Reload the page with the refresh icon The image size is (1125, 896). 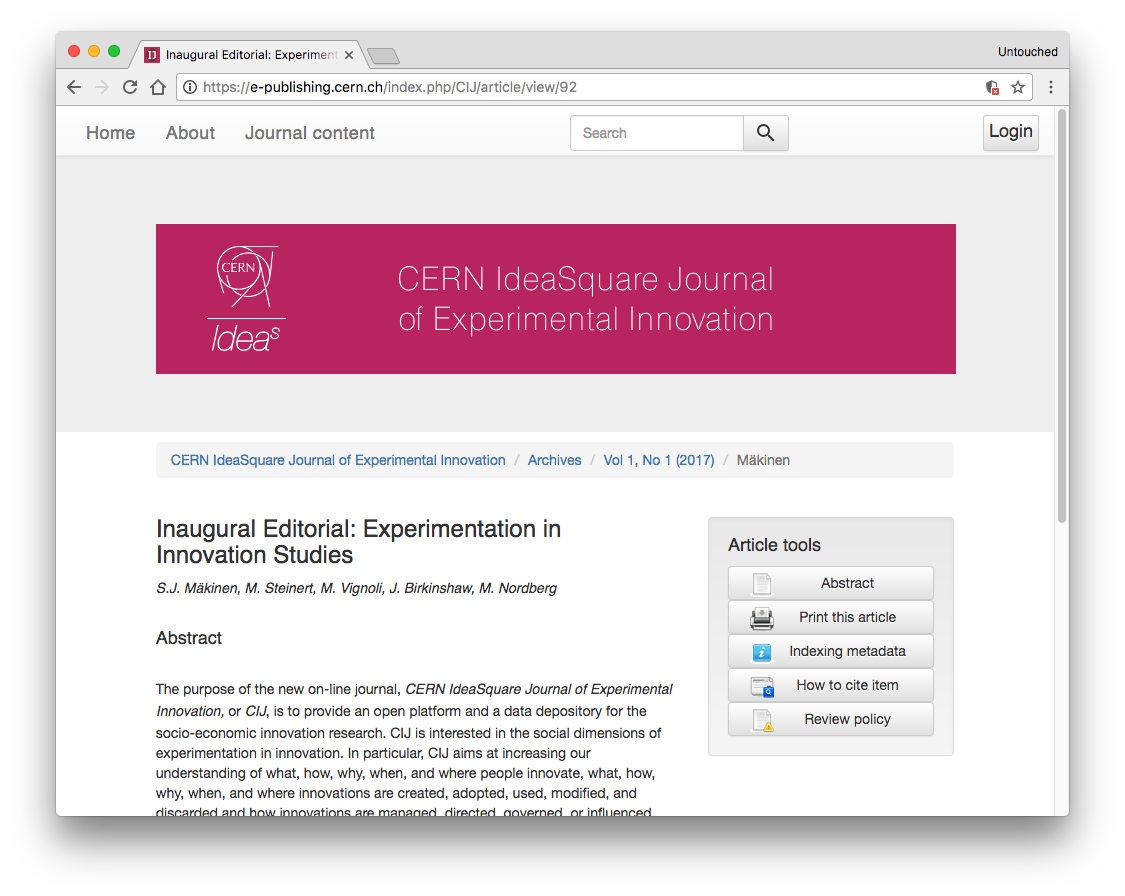130,87
